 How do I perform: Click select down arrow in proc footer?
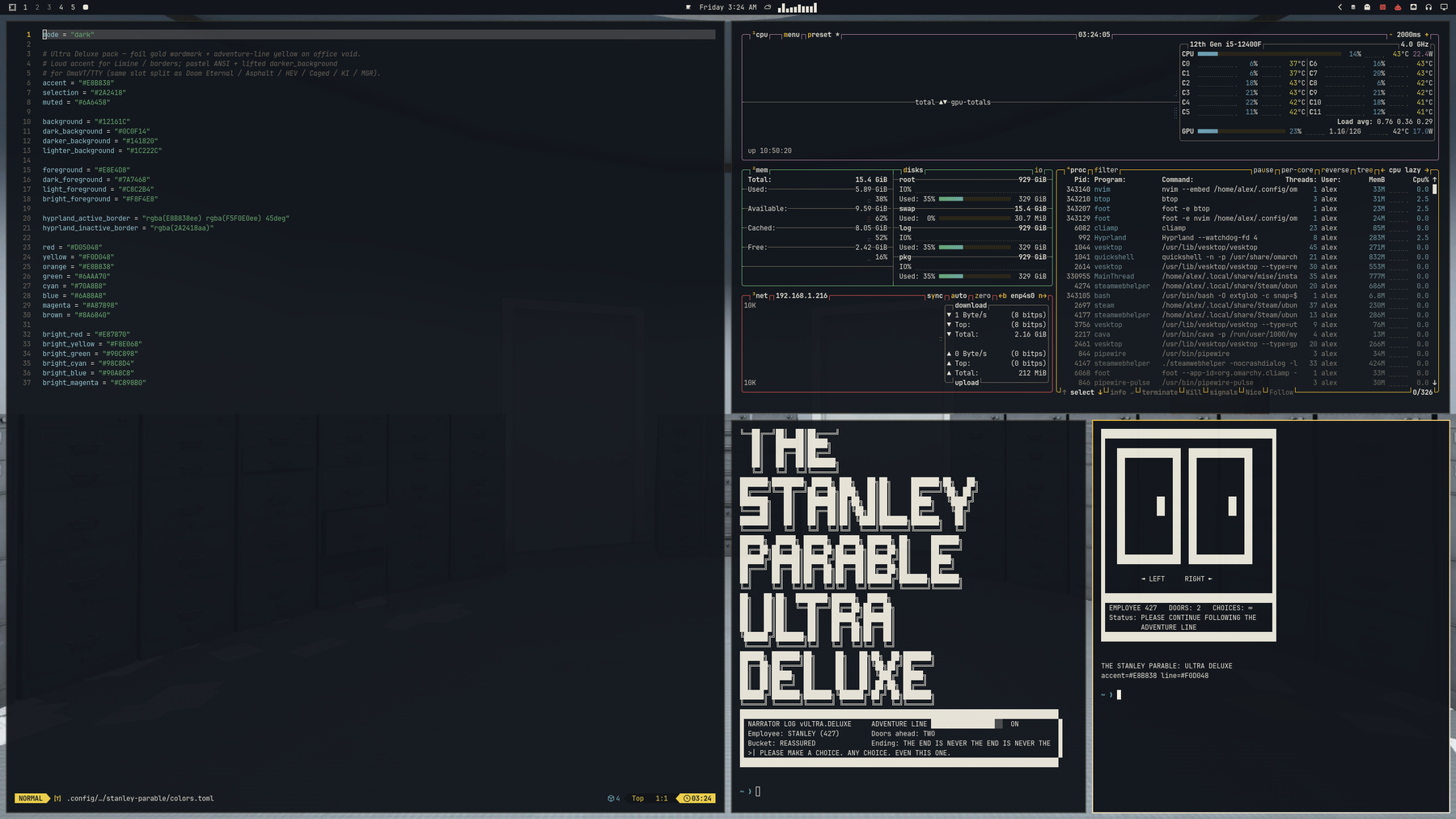pyautogui.click(x=1100, y=393)
